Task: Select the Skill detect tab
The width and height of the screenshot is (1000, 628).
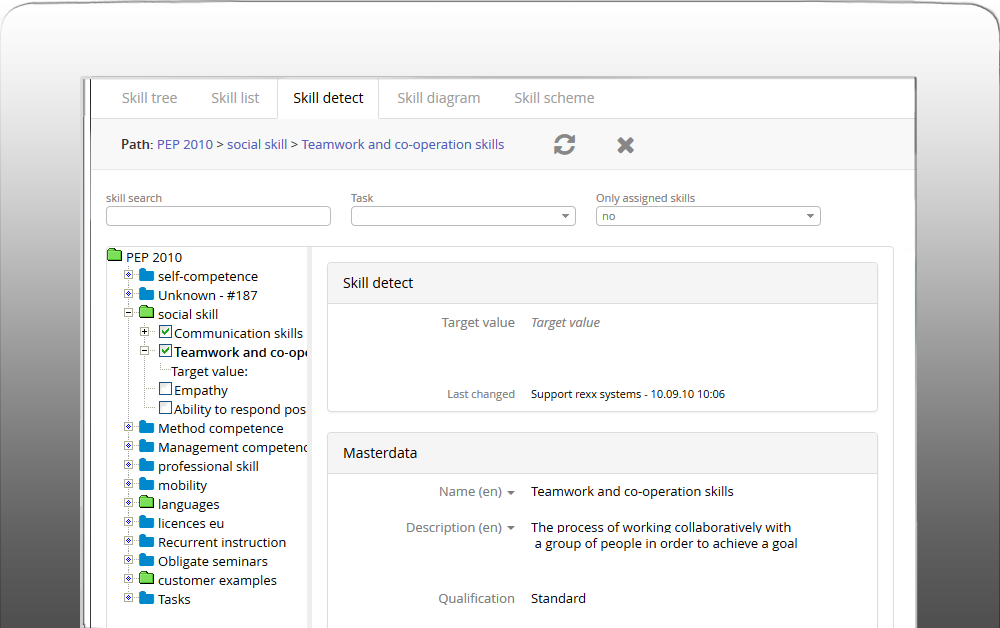Action: (328, 98)
